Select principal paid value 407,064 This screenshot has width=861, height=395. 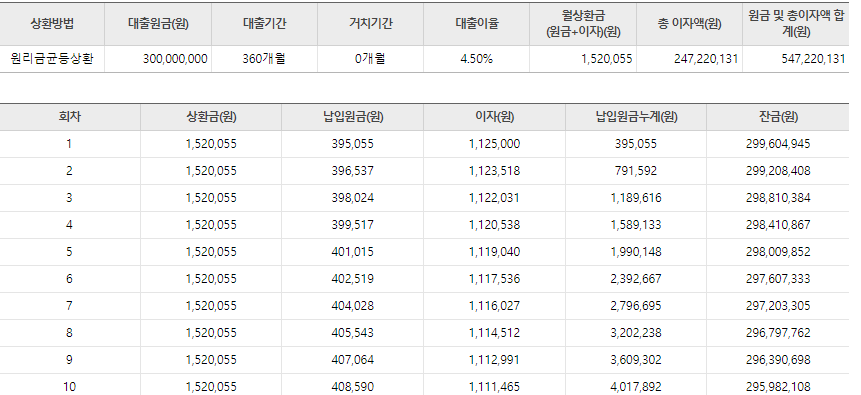(x=353, y=359)
